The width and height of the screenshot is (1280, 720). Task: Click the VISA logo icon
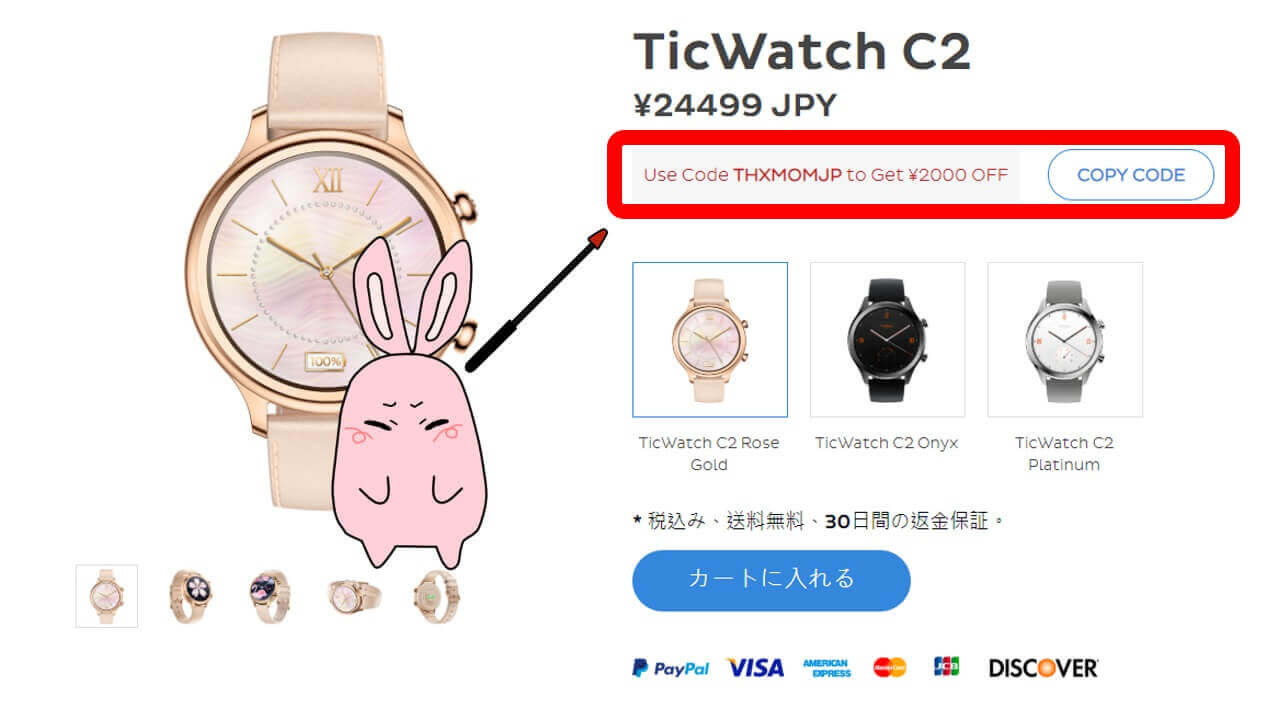[x=755, y=668]
